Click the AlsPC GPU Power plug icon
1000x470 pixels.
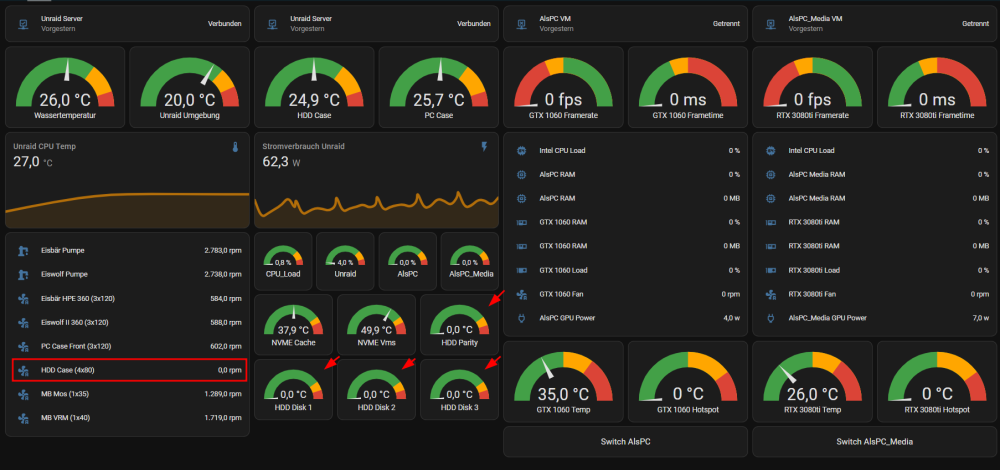point(522,318)
